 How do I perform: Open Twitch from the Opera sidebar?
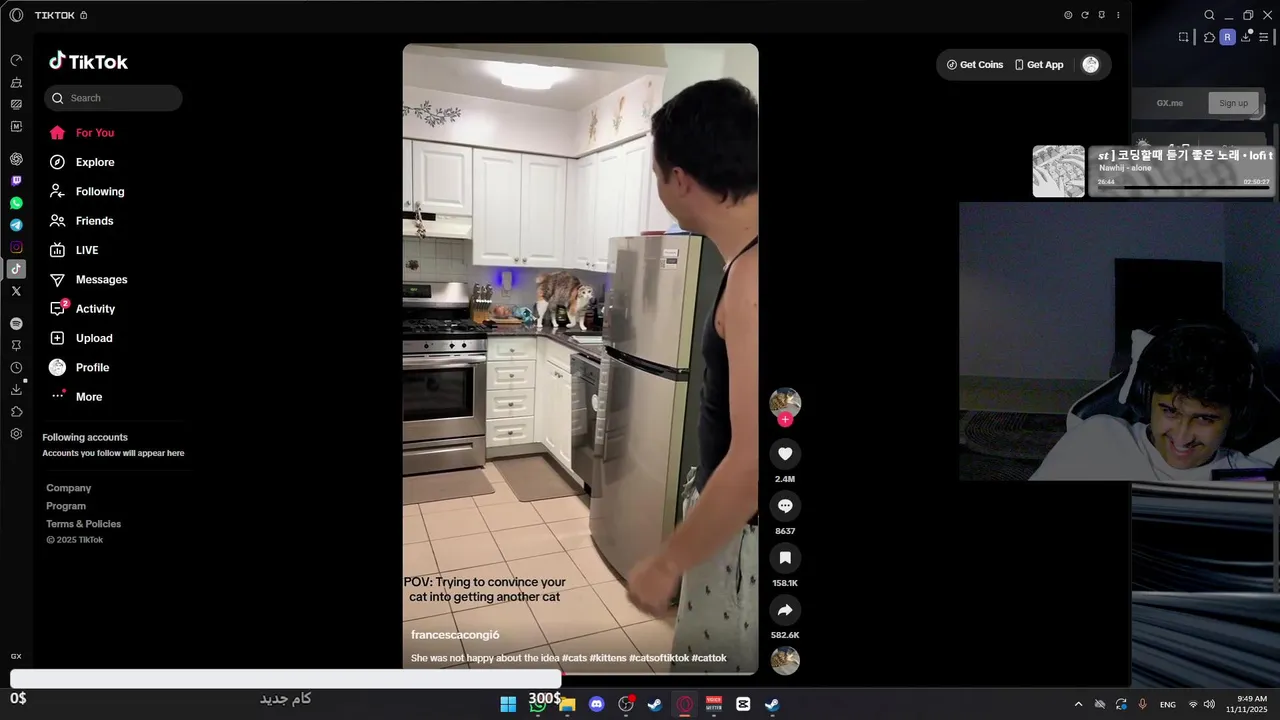[x=16, y=181]
